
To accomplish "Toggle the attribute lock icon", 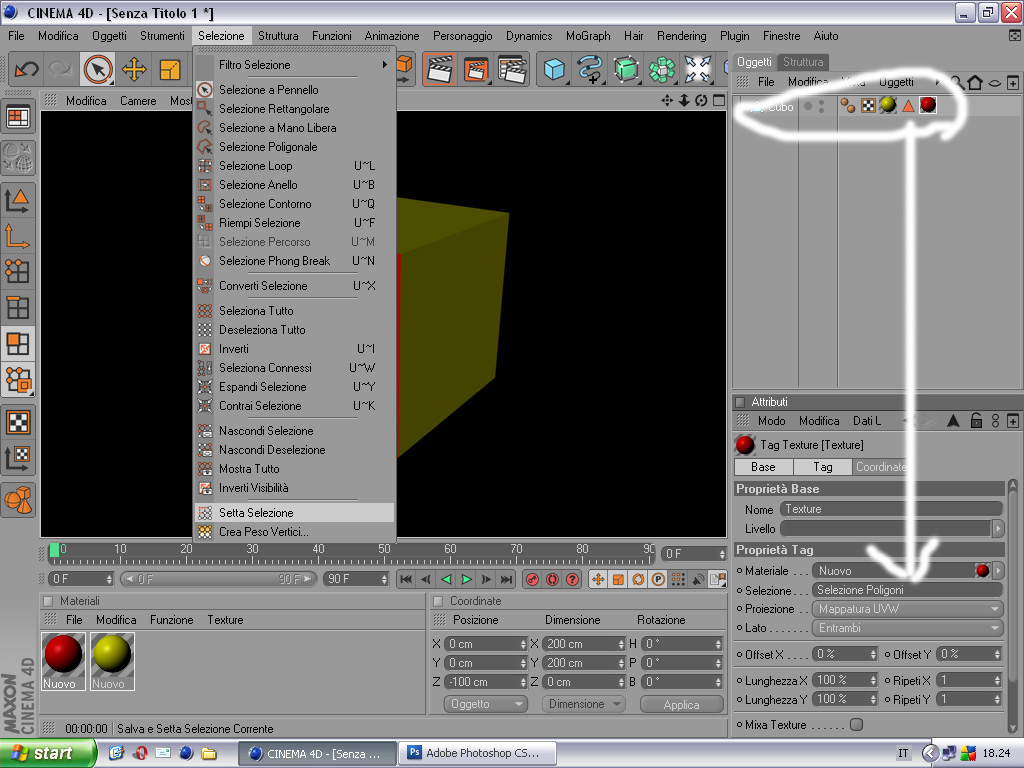I will pos(976,421).
